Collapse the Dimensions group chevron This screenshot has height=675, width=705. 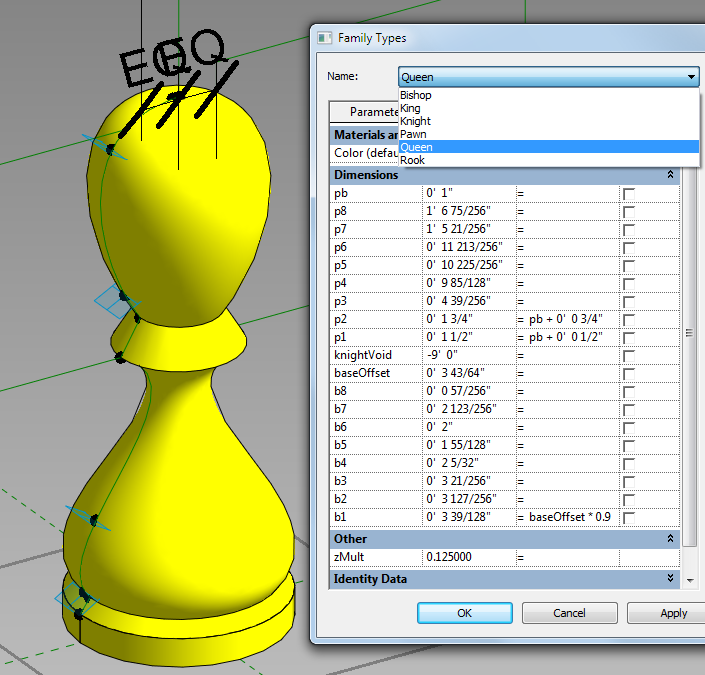point(670,174)
